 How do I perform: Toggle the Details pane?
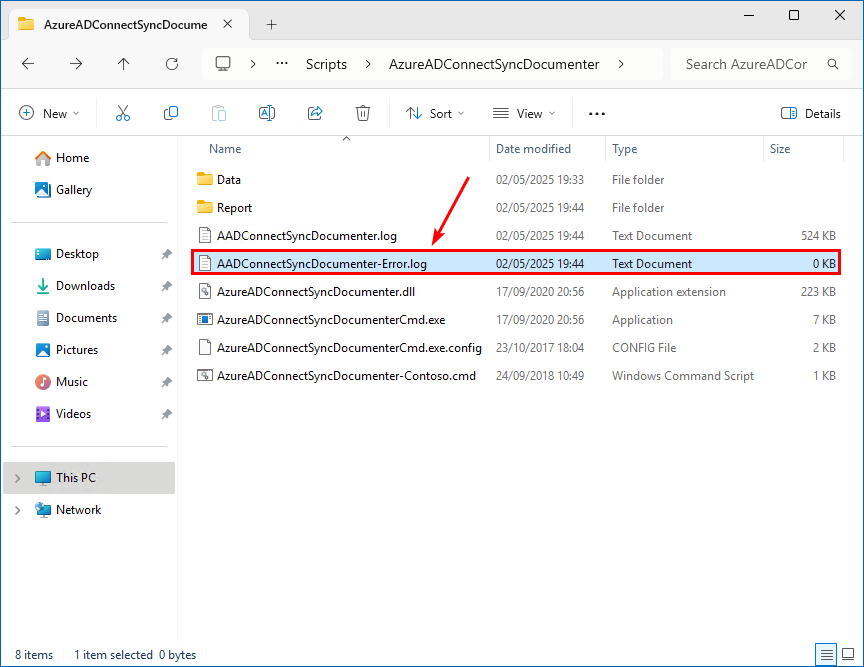[811, 114]
